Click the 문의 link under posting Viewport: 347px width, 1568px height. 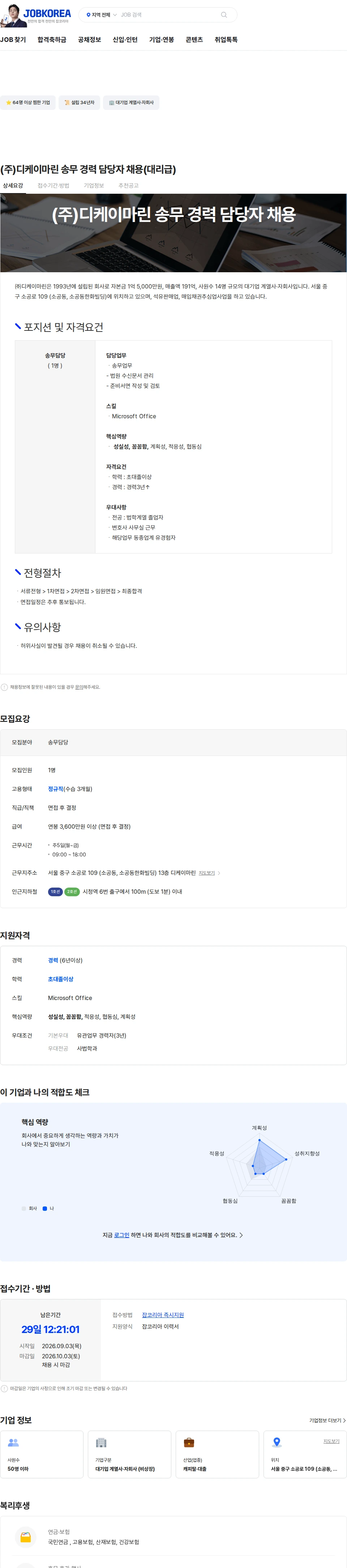tap(79, 687)
